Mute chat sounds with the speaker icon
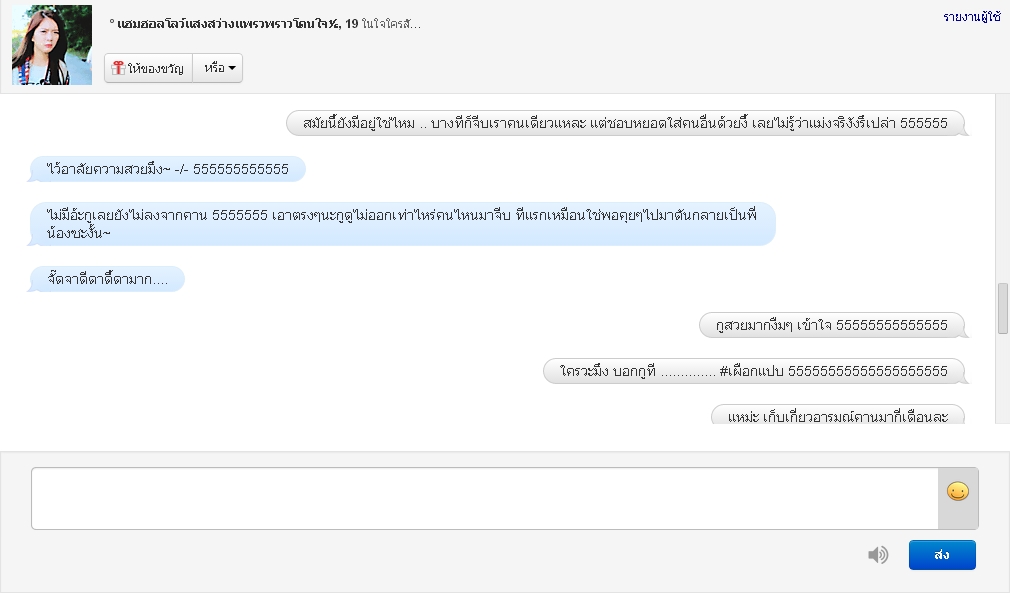The image size is (1010, 613). [x=878, y=555]
